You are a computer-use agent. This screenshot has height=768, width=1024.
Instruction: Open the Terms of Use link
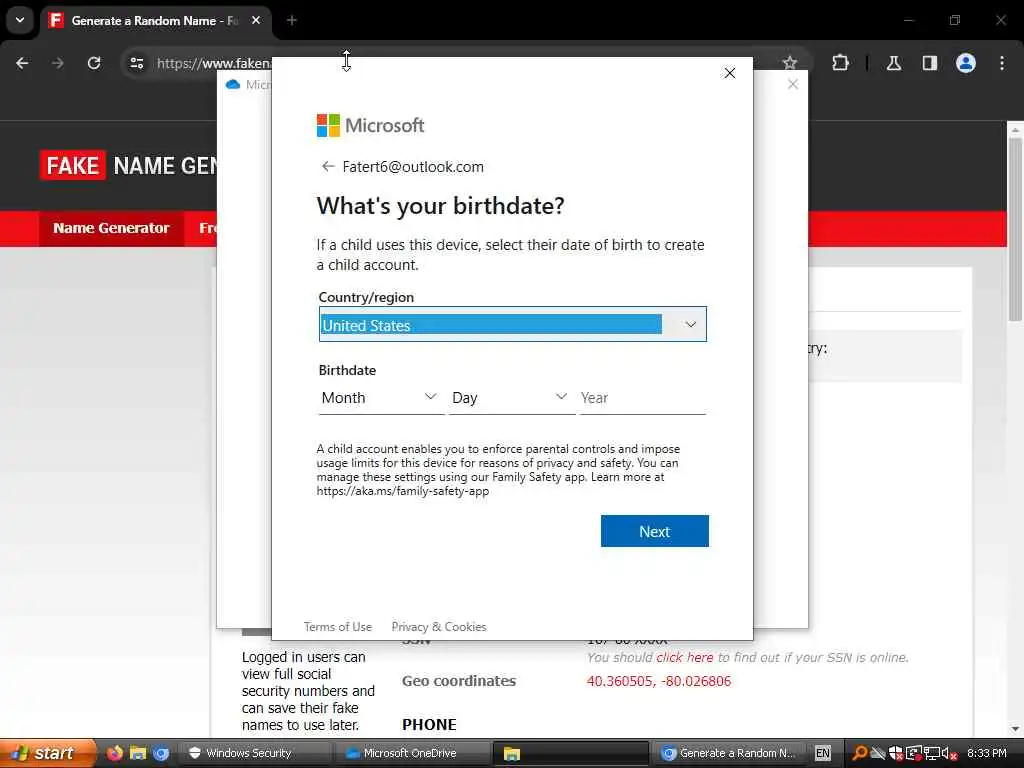[x=338, y=627]
